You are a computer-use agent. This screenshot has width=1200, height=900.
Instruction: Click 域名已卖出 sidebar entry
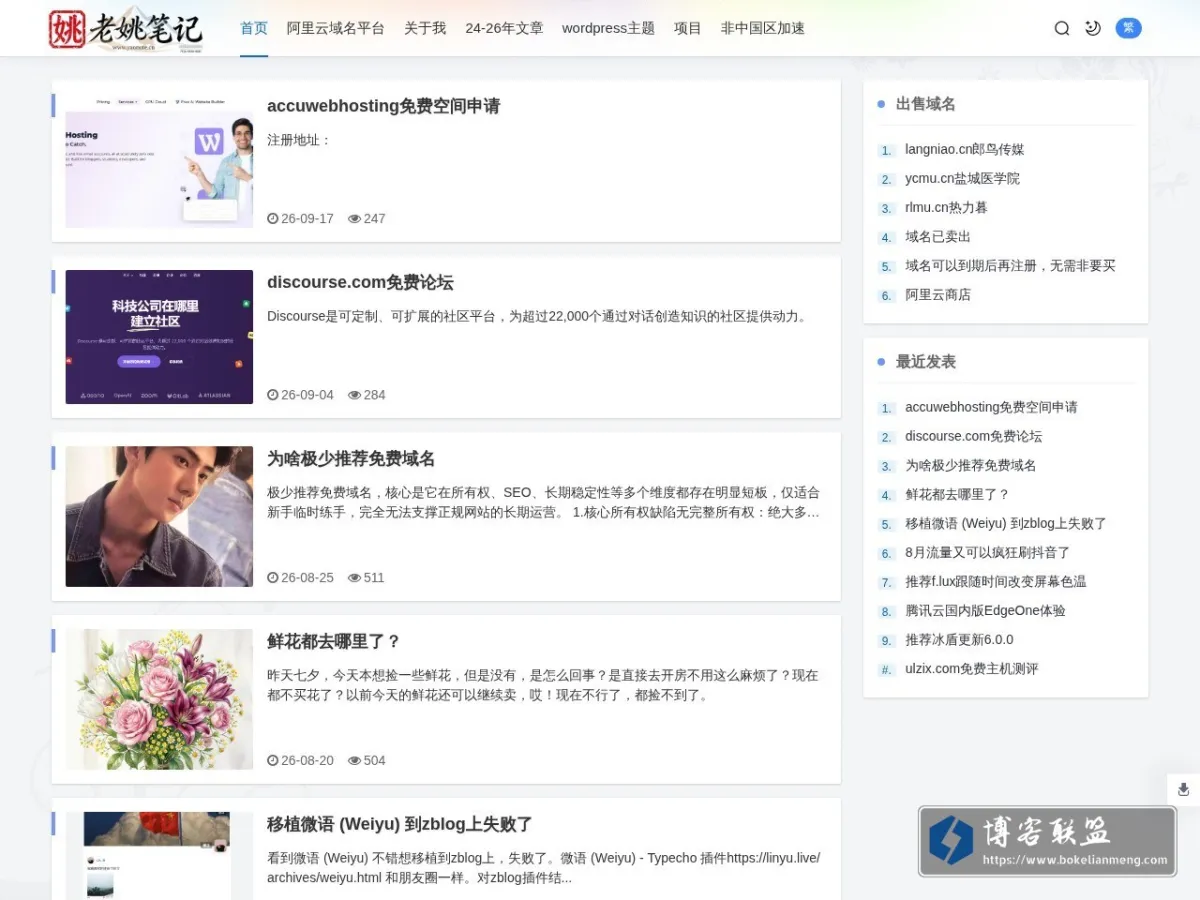coord(938,237)
